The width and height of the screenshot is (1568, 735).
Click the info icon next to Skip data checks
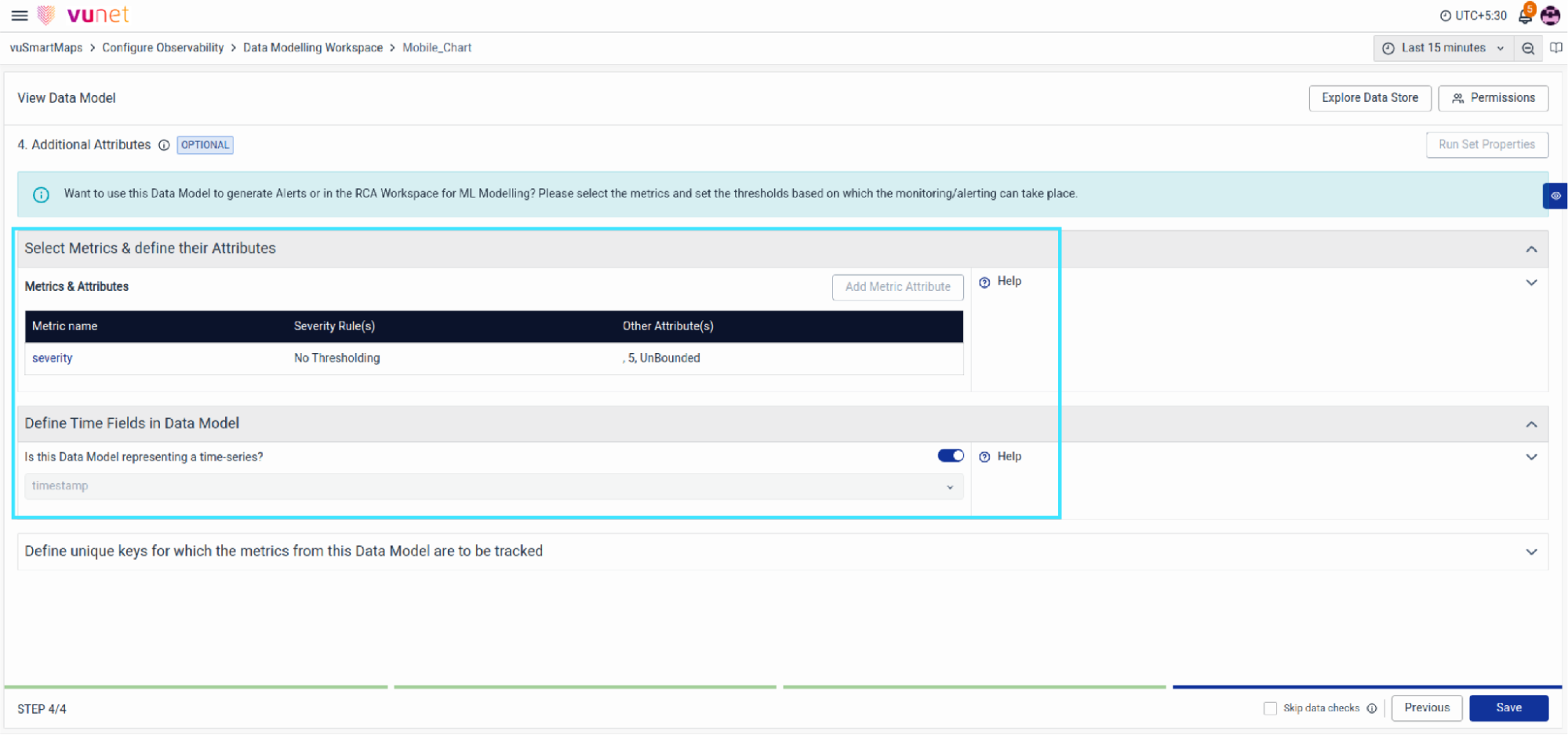[1372, 708]
